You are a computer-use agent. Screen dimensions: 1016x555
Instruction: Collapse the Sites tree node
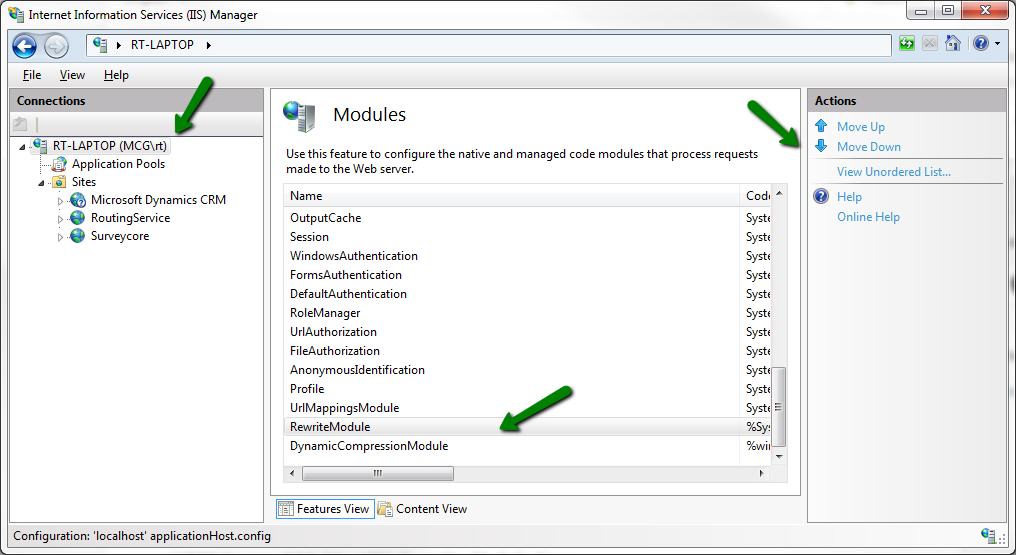tap(42, 183)
